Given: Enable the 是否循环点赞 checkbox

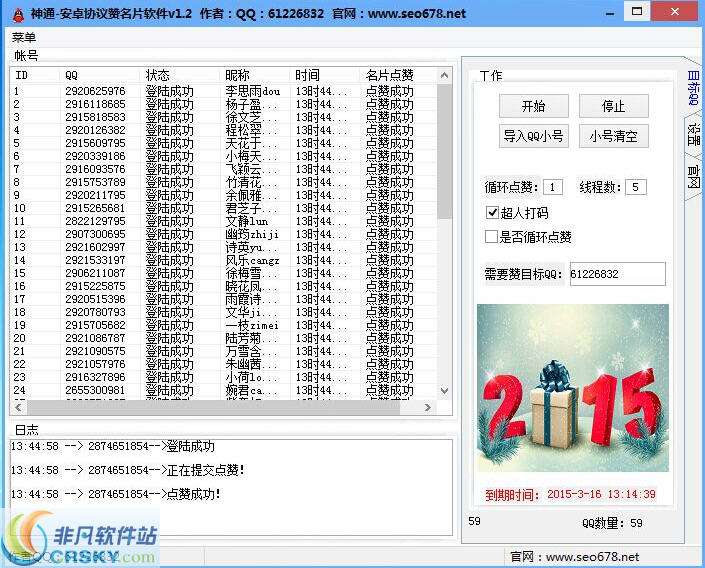Looking at the screenshot, I should tap(492, 237).
